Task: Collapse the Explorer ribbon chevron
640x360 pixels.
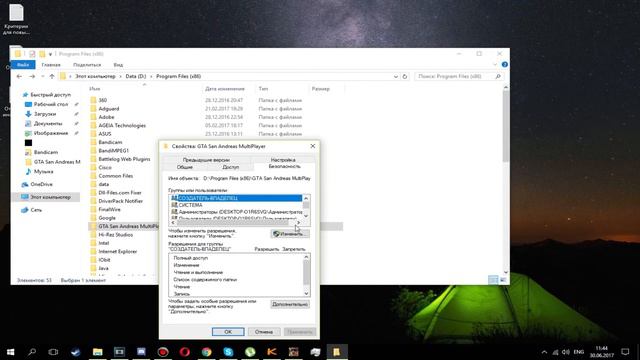Action: (x=495, y=64)
